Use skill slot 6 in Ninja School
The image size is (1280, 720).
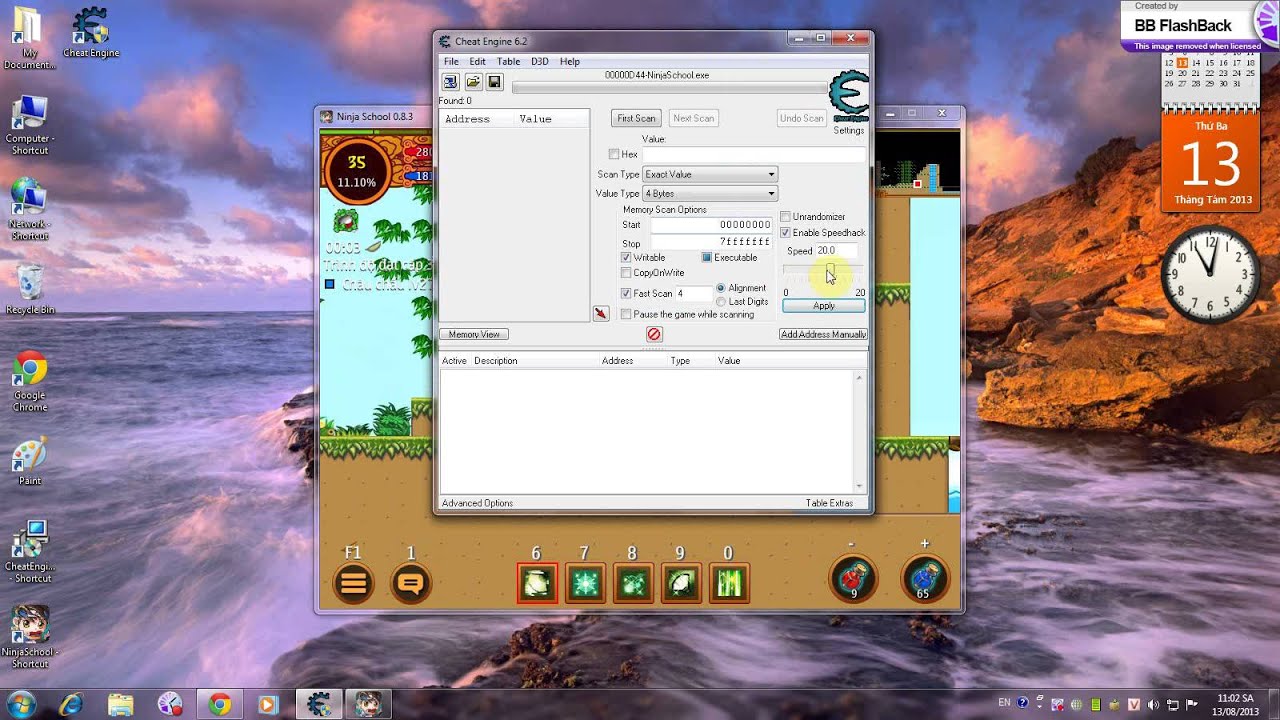pos(537,583)
